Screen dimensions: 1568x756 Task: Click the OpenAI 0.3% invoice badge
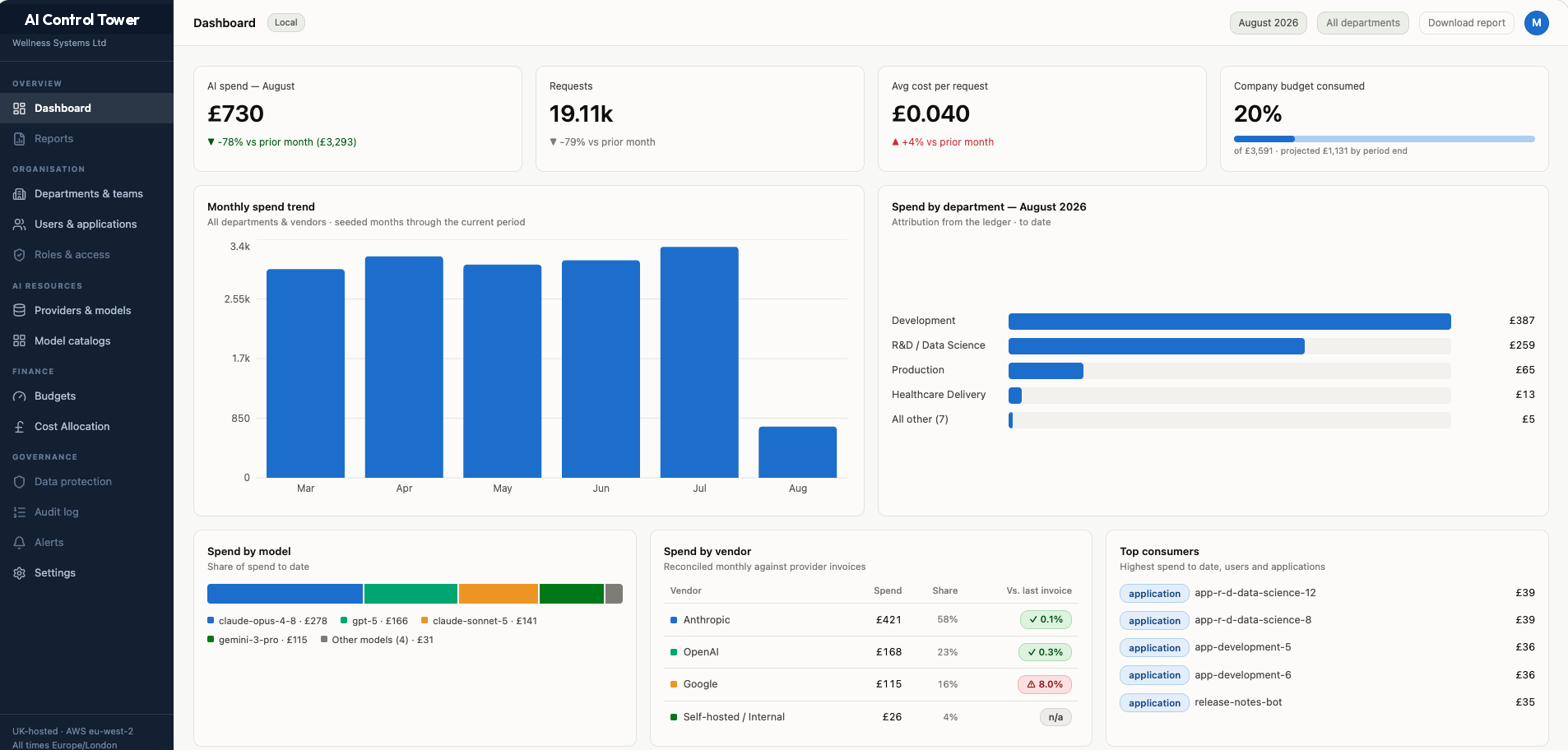tap(1045, 652)
